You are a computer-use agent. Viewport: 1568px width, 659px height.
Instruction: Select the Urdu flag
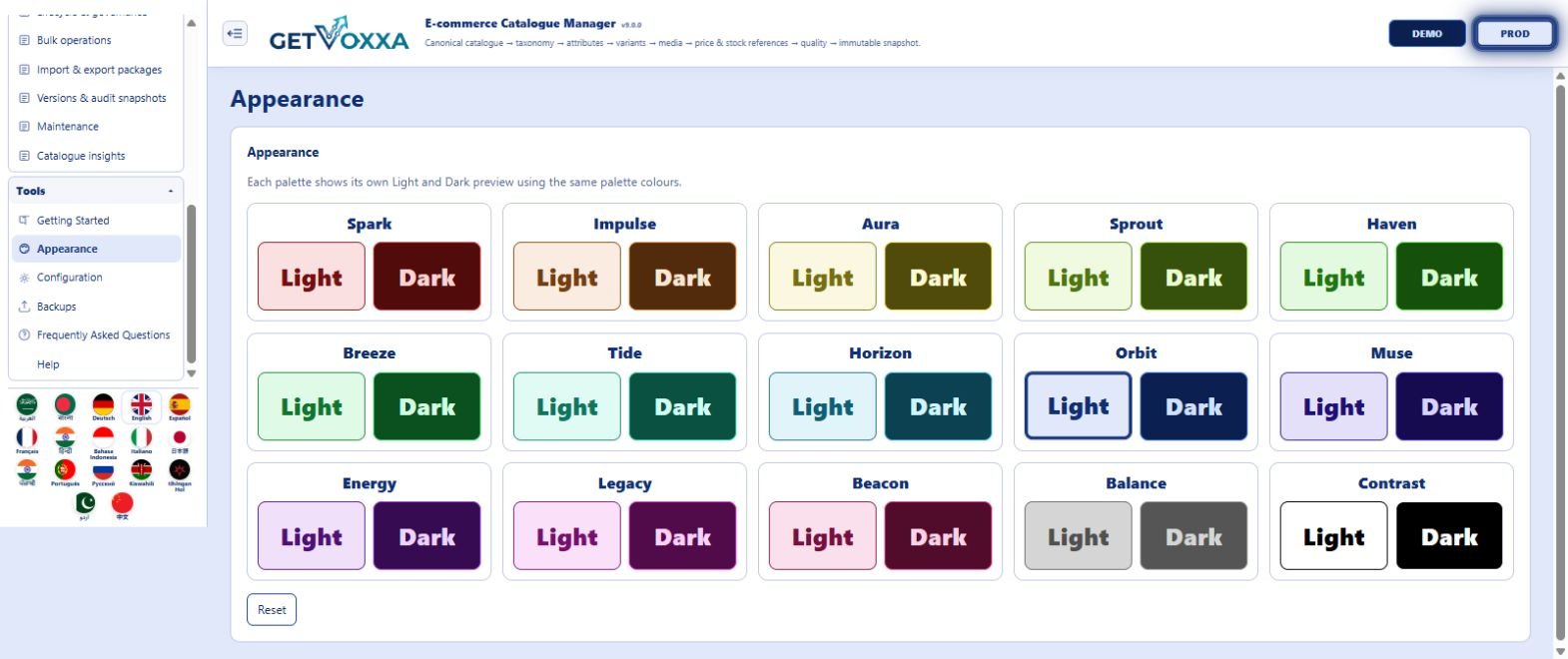coord(84,505)
